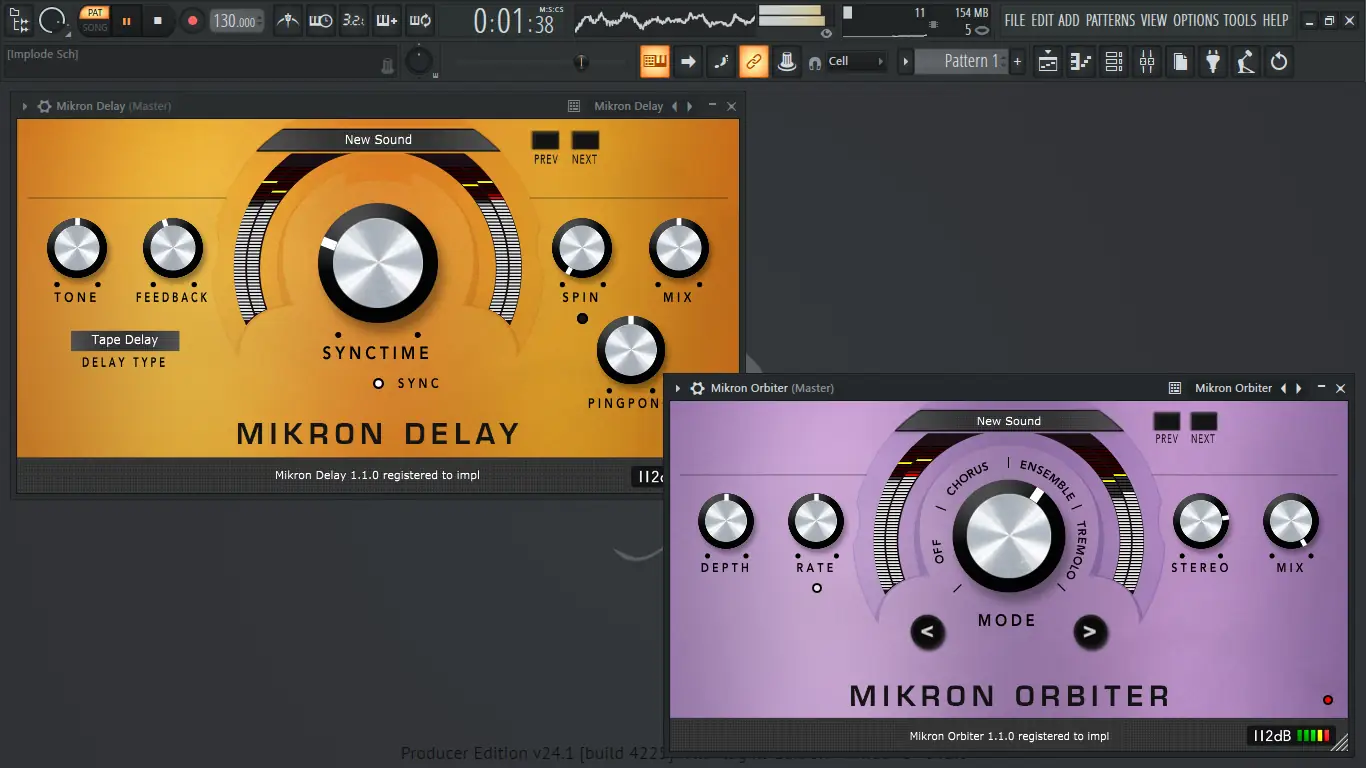Select next mode with the right arrow button
The image size is (1366, 768).
point(1090,632)
